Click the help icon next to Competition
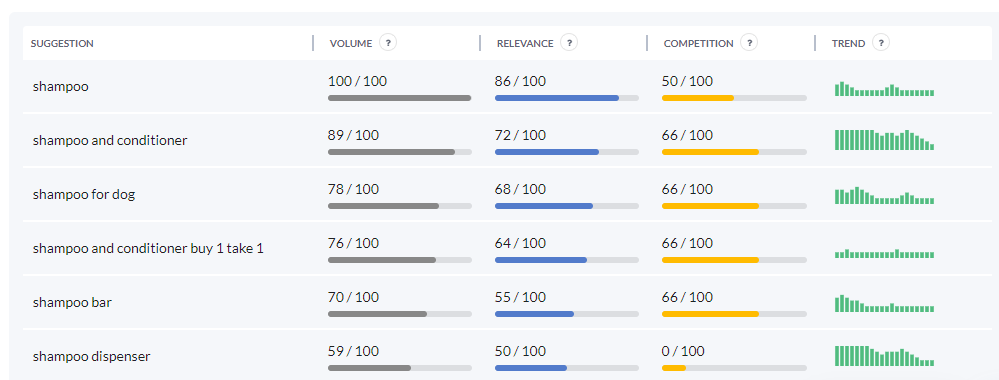This screenshot has width=999, height=380. 749,43
